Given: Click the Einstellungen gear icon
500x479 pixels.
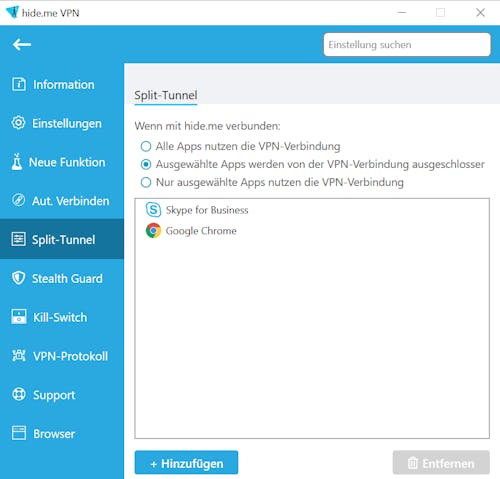Looking at the screenshot, I should pyautogui.click(x=18, y=123).
